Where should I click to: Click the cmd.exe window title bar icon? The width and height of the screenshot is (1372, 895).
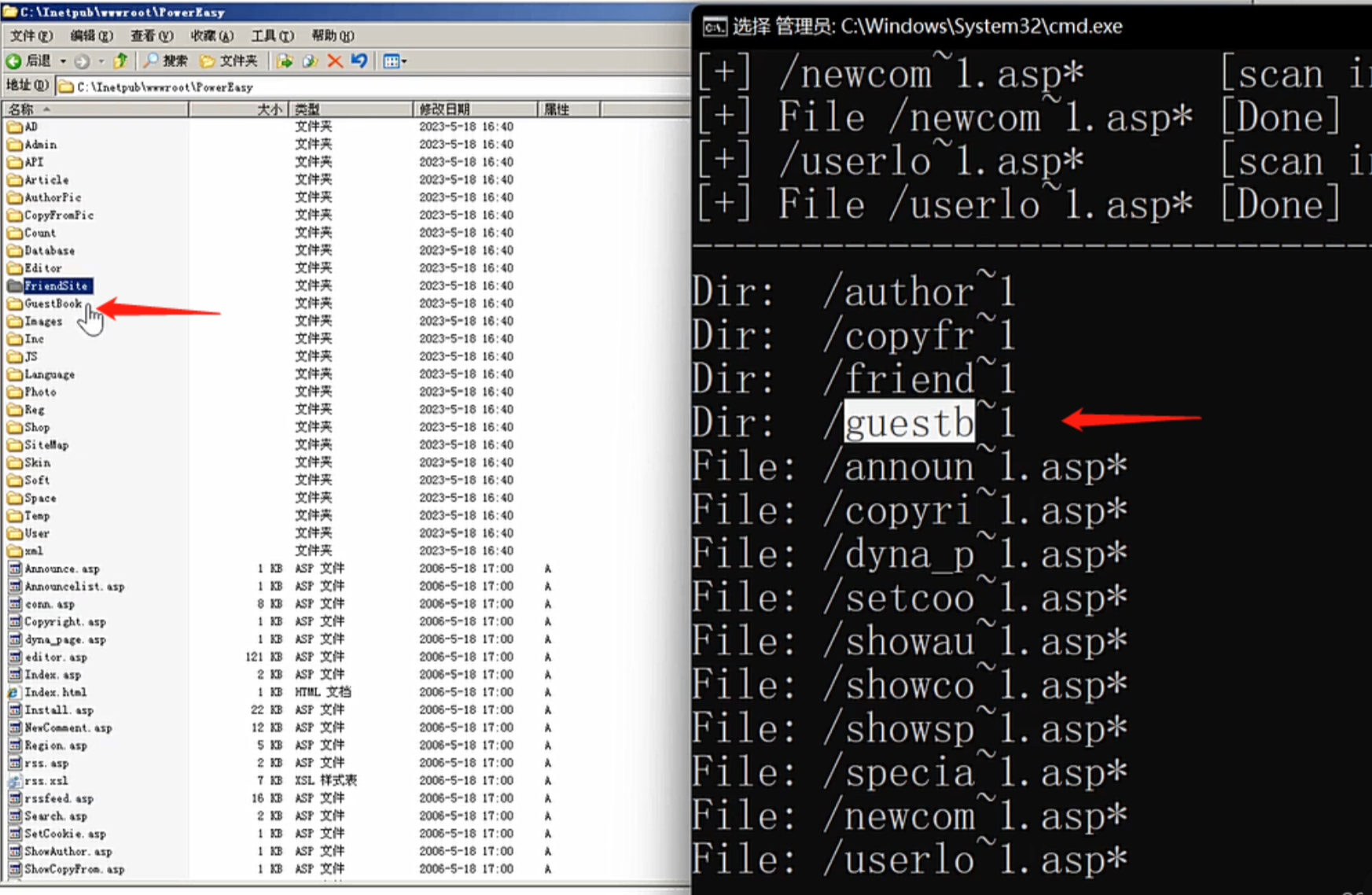click(715, 27)
